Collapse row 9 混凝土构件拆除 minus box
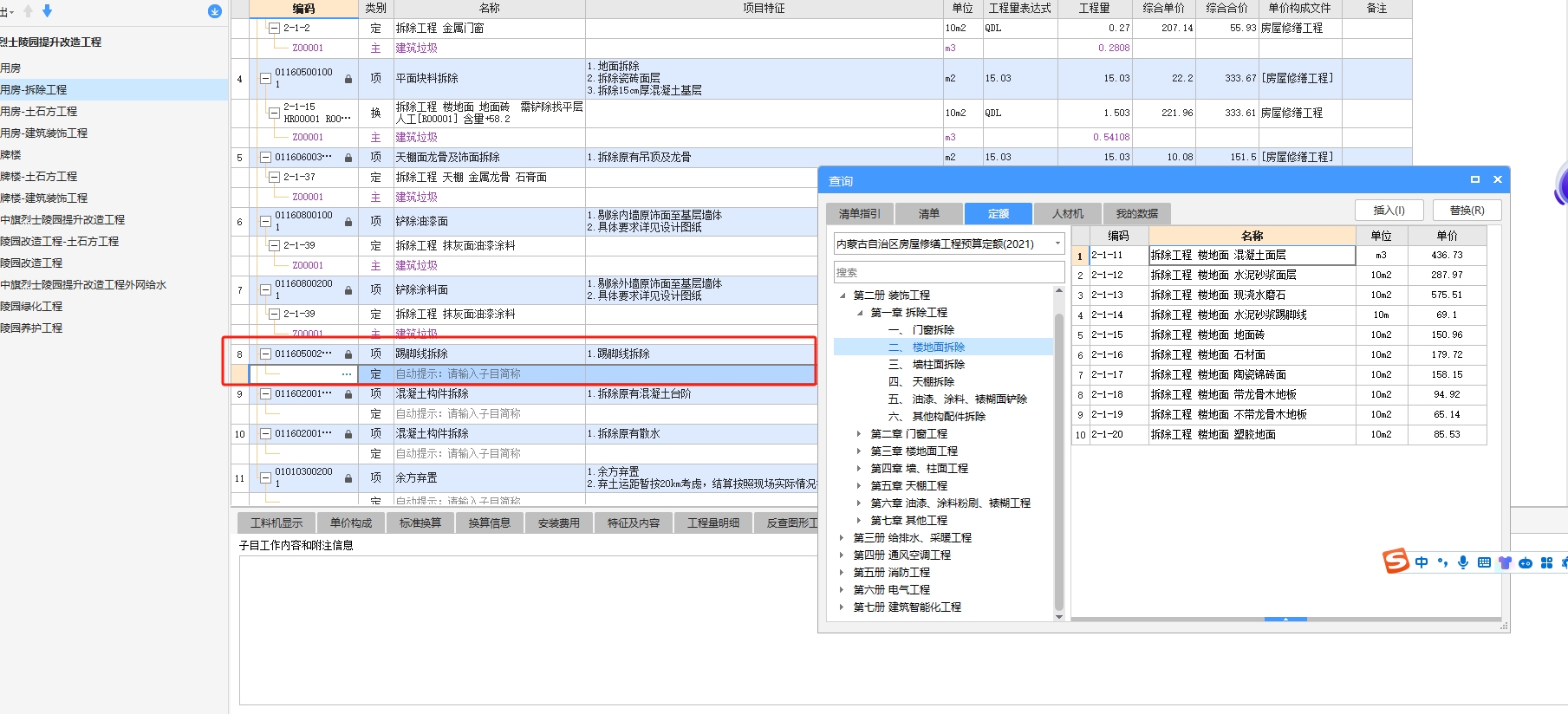This screenshot has height=714, width=1568. pos(265,394)
